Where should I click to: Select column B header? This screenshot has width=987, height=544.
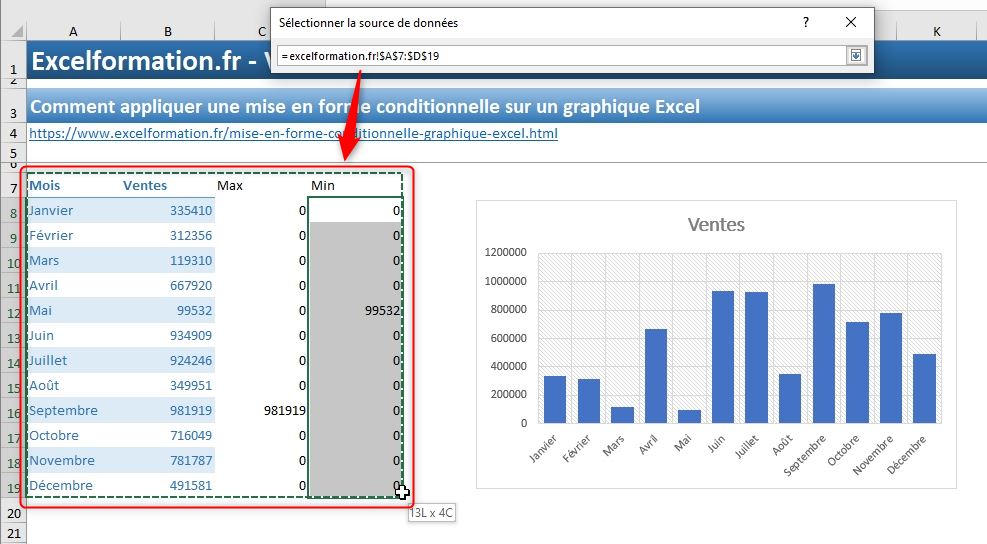coord(167,31)
